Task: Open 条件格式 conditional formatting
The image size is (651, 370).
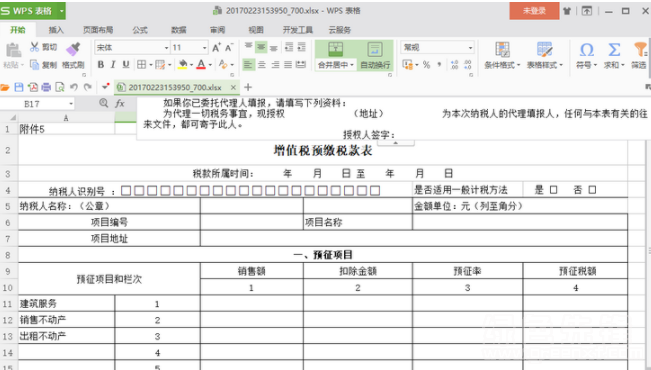Action: pos(502,55)
